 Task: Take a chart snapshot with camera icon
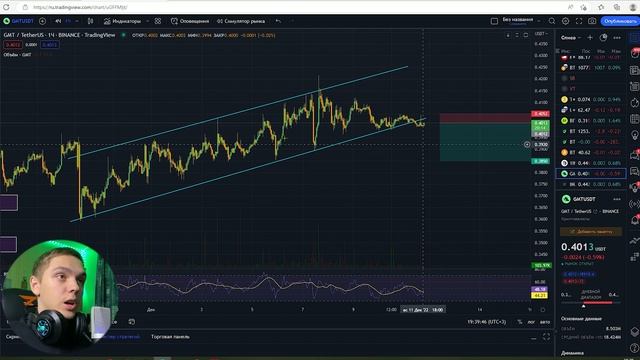[592, 21]
